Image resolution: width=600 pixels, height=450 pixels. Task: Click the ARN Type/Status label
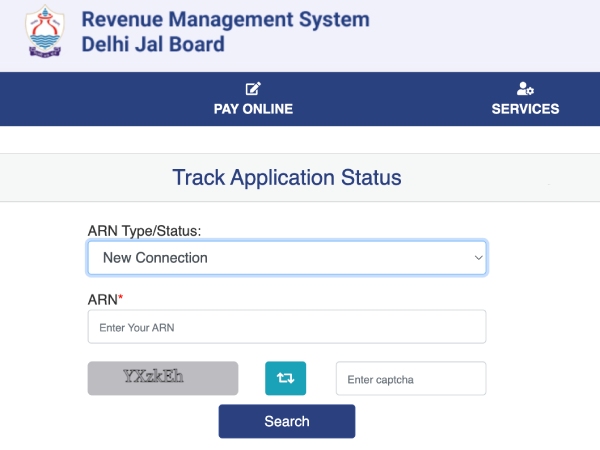click(x=144, y=231)
